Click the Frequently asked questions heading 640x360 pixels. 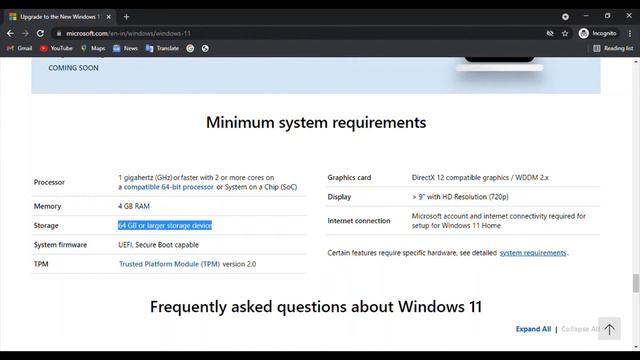316,307
